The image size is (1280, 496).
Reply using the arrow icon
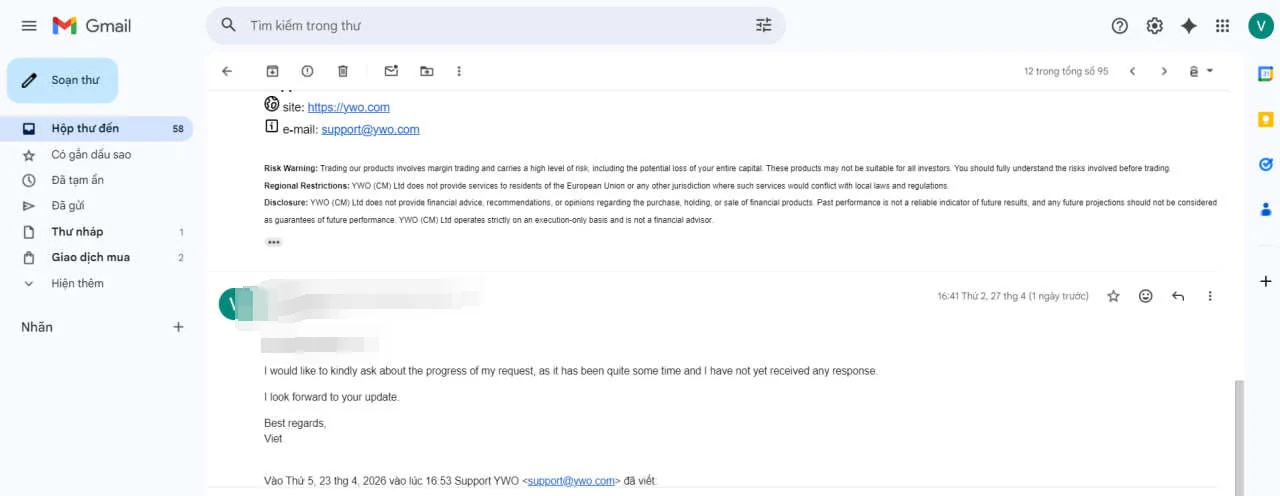pyautogui.click(x=1178, y=296)
